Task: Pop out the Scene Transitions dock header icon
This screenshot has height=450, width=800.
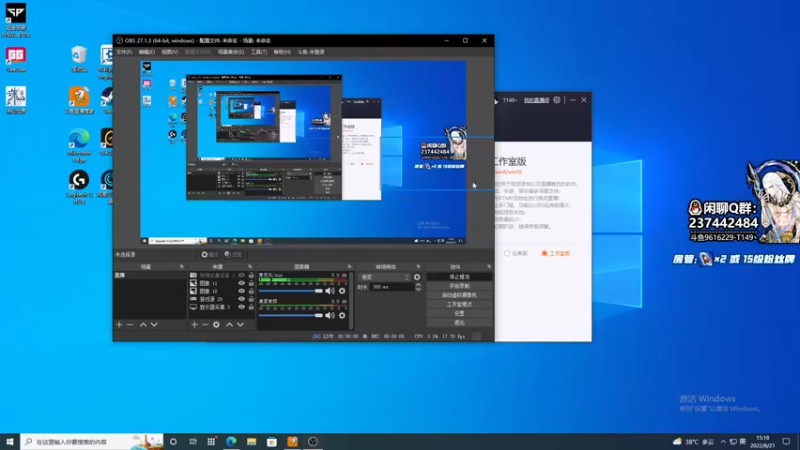Action: [418, 267]
